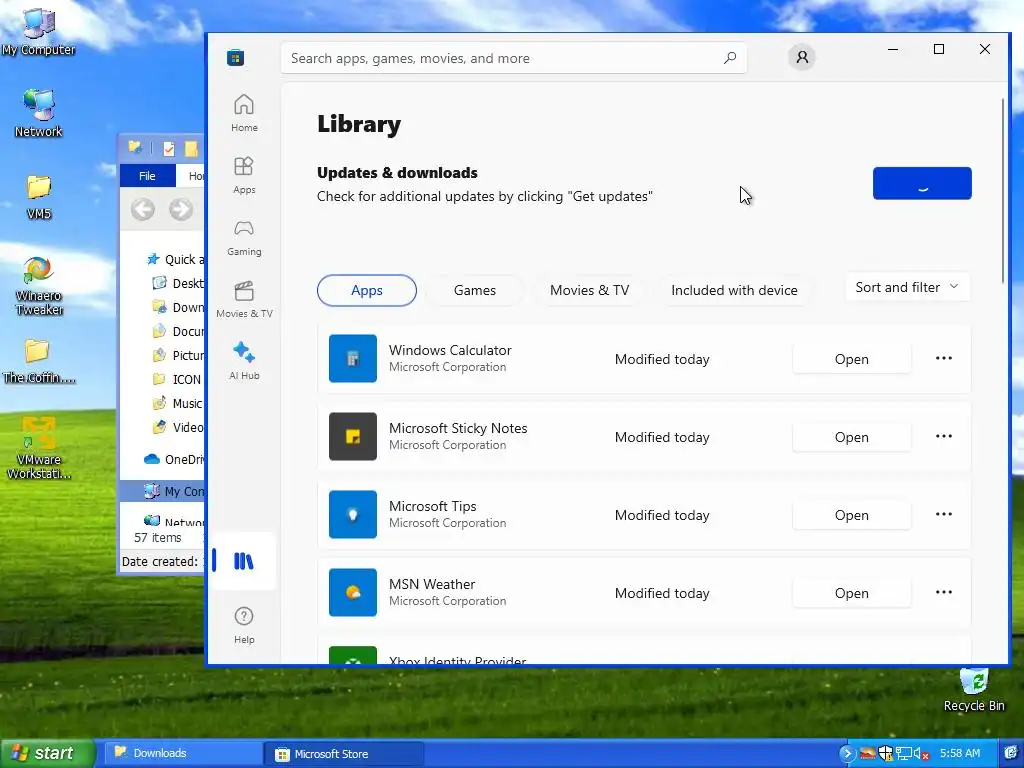Open AI Hub in Store sidebar

(x=244, y=361)
